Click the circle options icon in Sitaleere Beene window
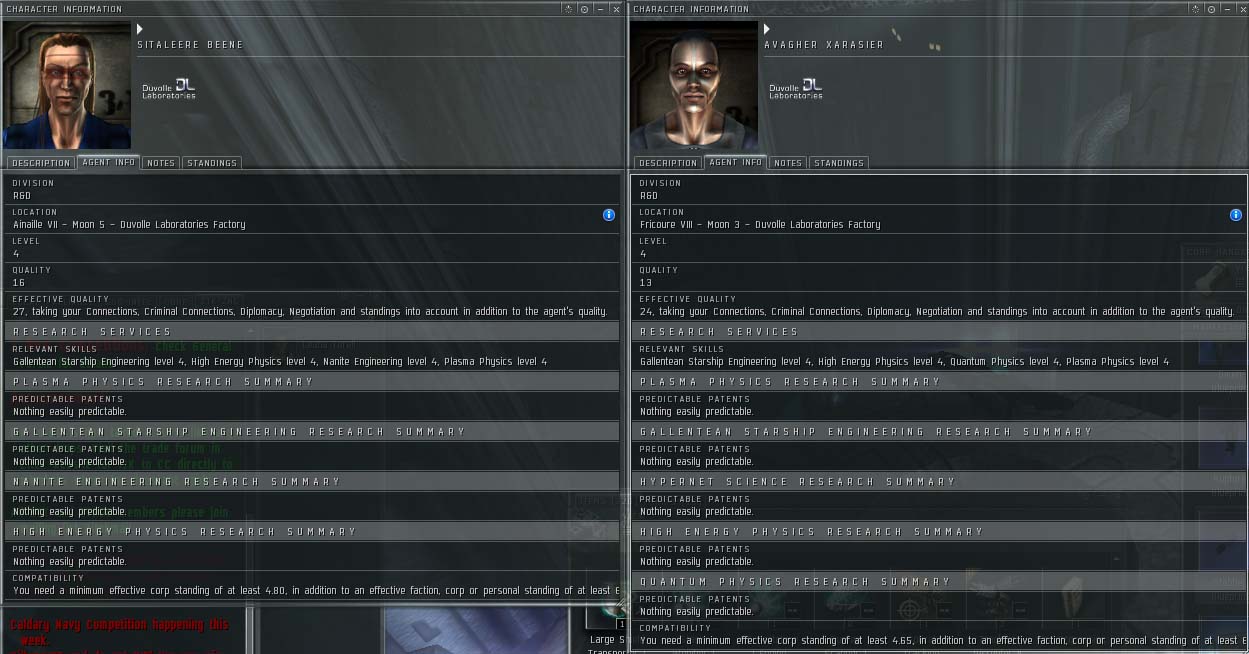This screenshot has height=654, width=1249. pos(584,9)
